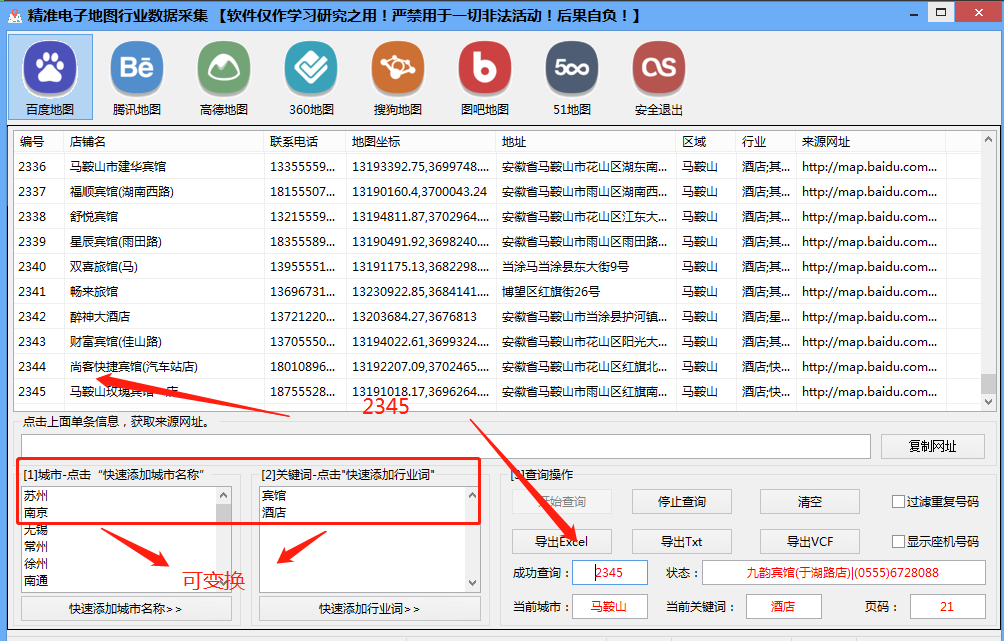Click keyword list scroll up arrow

472,495
